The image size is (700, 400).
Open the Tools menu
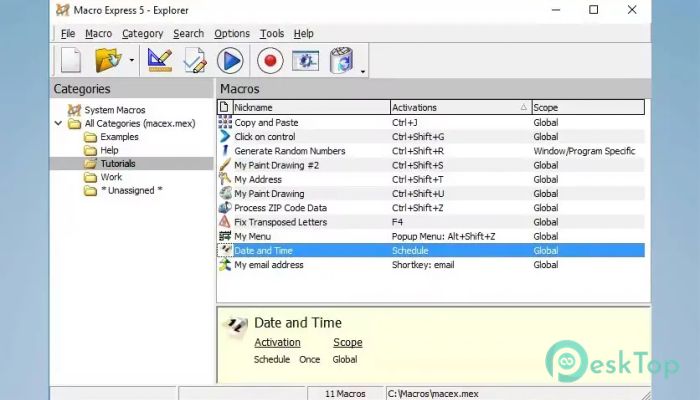[x=272, y=33]
